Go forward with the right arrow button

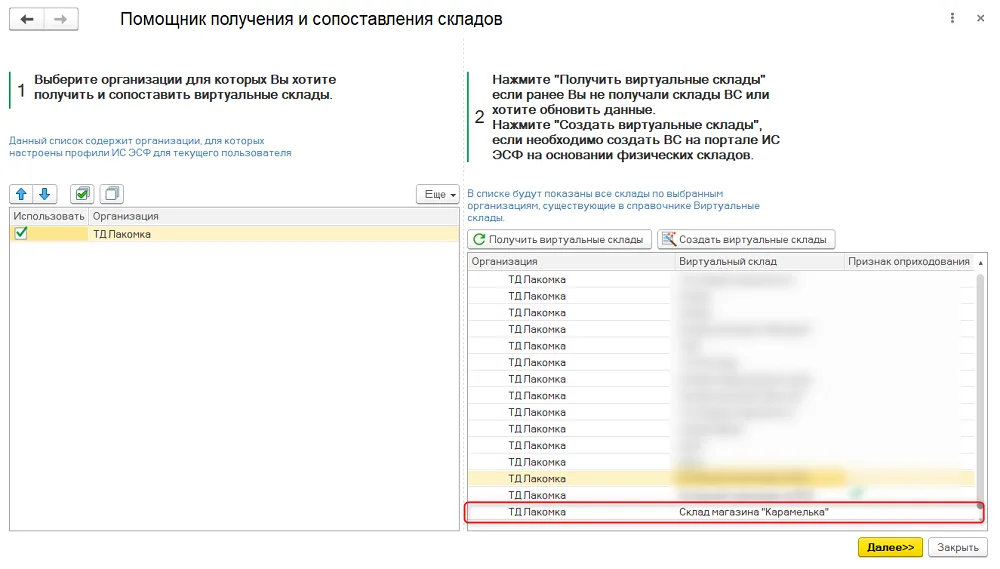click(61, 19)
